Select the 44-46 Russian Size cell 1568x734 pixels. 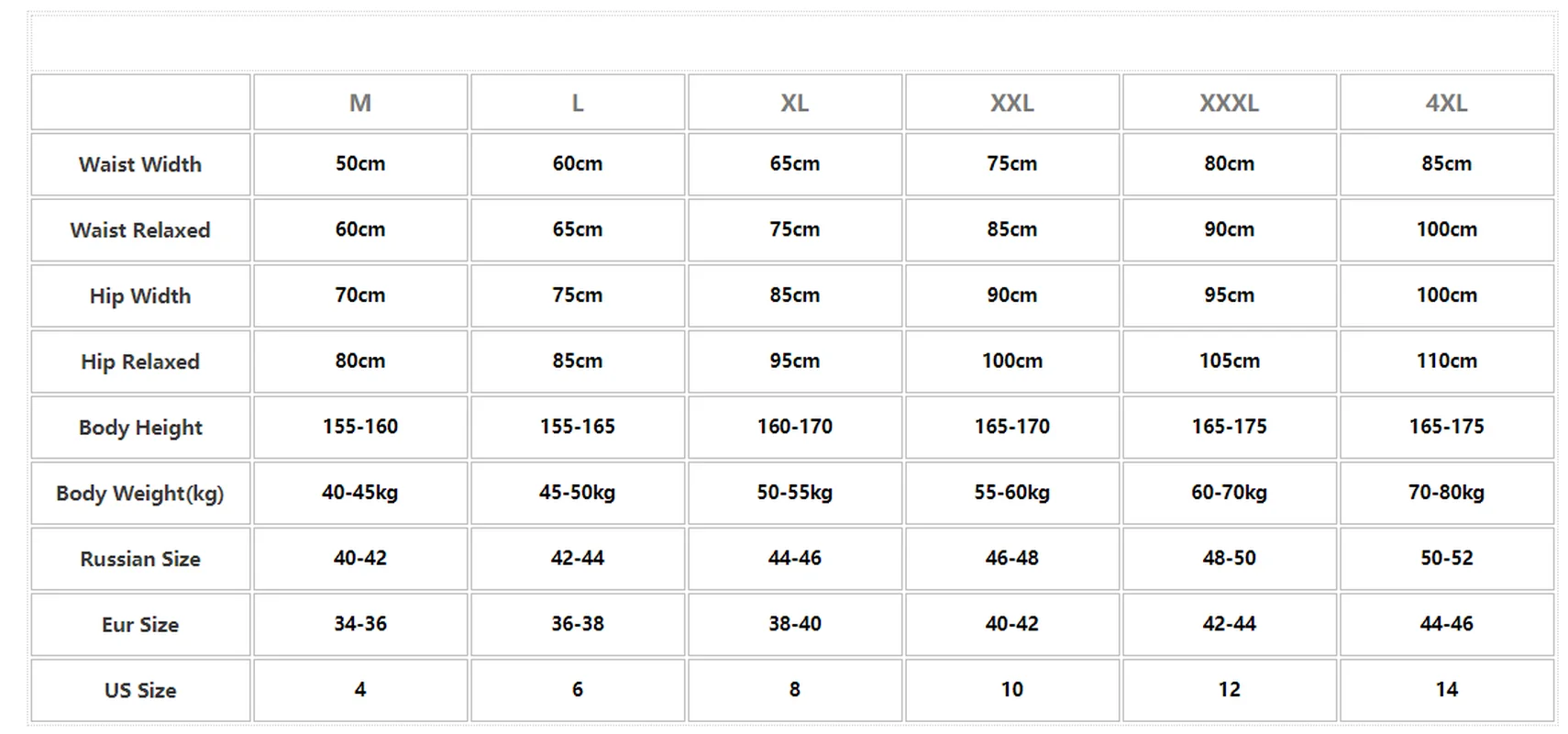pos(795,558)
